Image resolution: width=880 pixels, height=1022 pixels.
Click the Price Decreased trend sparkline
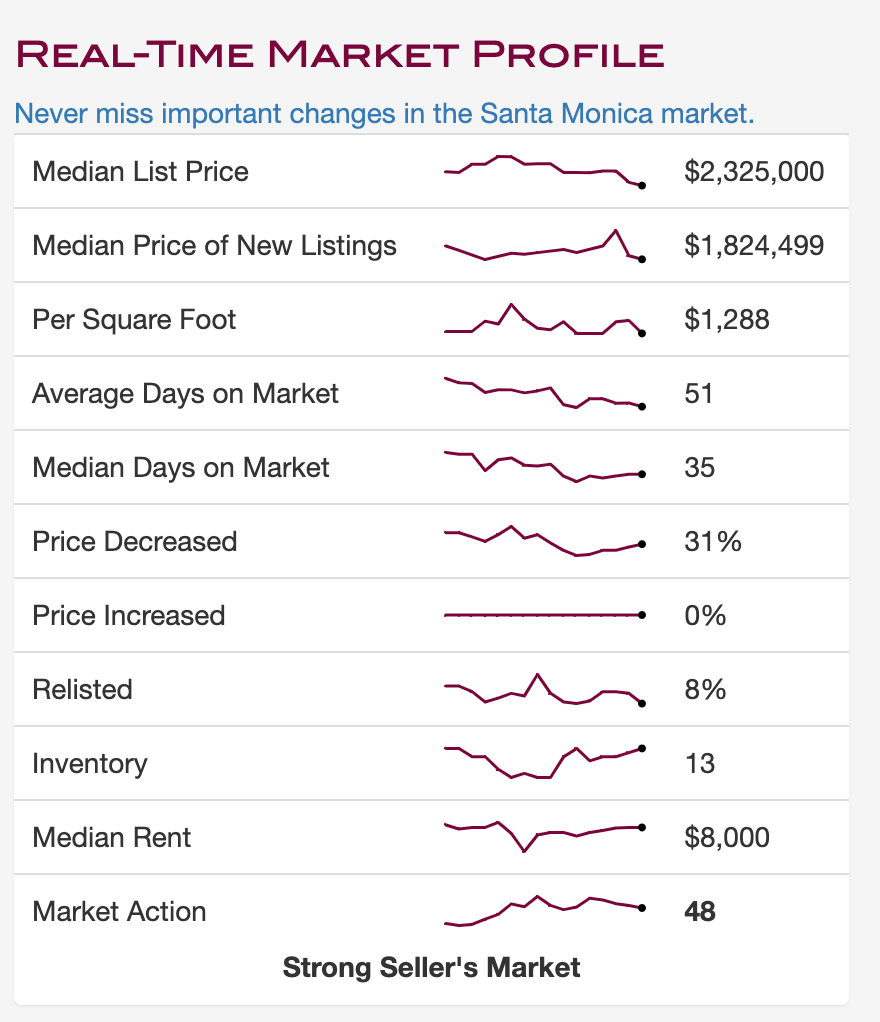pyautogui.click(x=543, y=541)
